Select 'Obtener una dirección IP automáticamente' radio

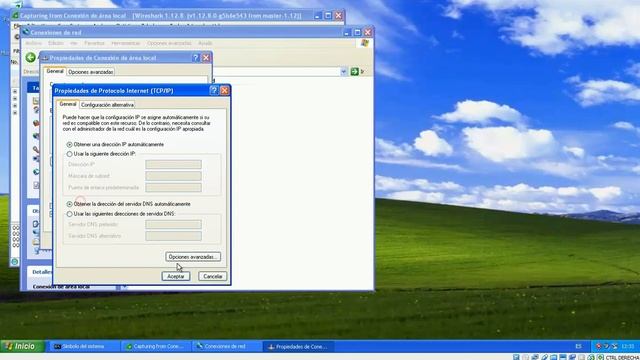(69, 144)
